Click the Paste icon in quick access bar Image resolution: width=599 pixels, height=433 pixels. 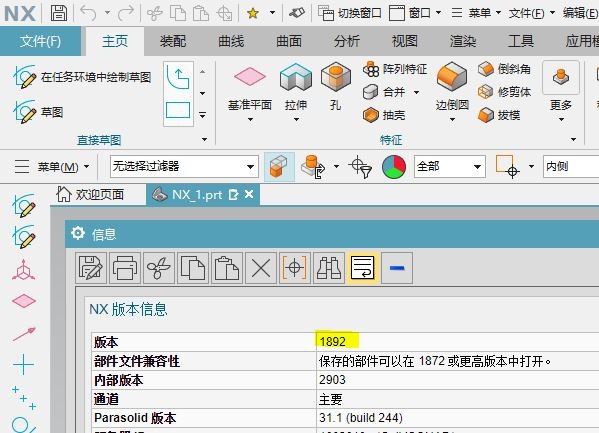click(201, 13)
